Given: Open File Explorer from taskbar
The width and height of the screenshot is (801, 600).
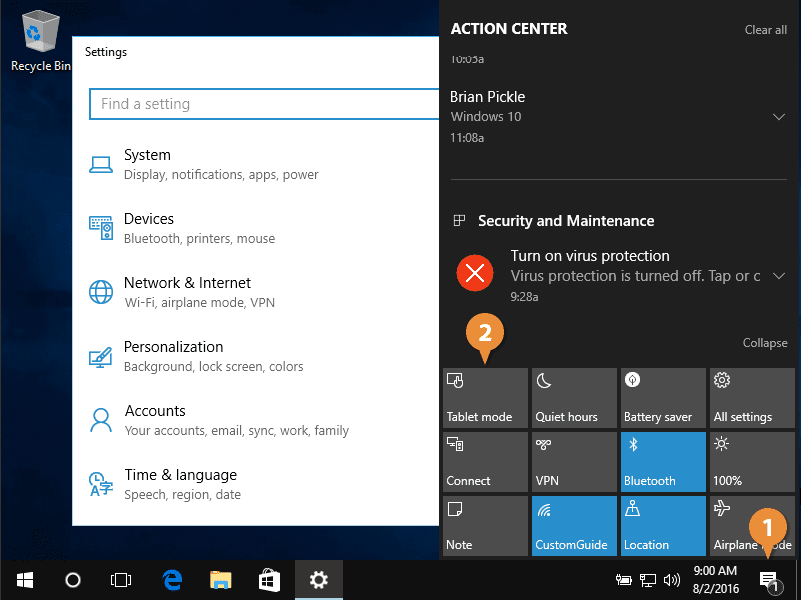Looking at the screenshot, I should click(221, 580).
